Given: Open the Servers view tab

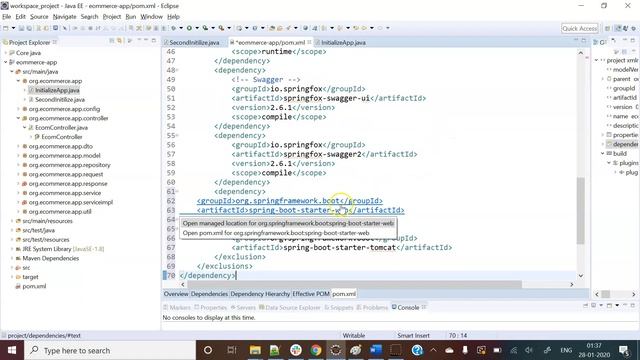Looking at the screenshot, I should click(243, 307).
